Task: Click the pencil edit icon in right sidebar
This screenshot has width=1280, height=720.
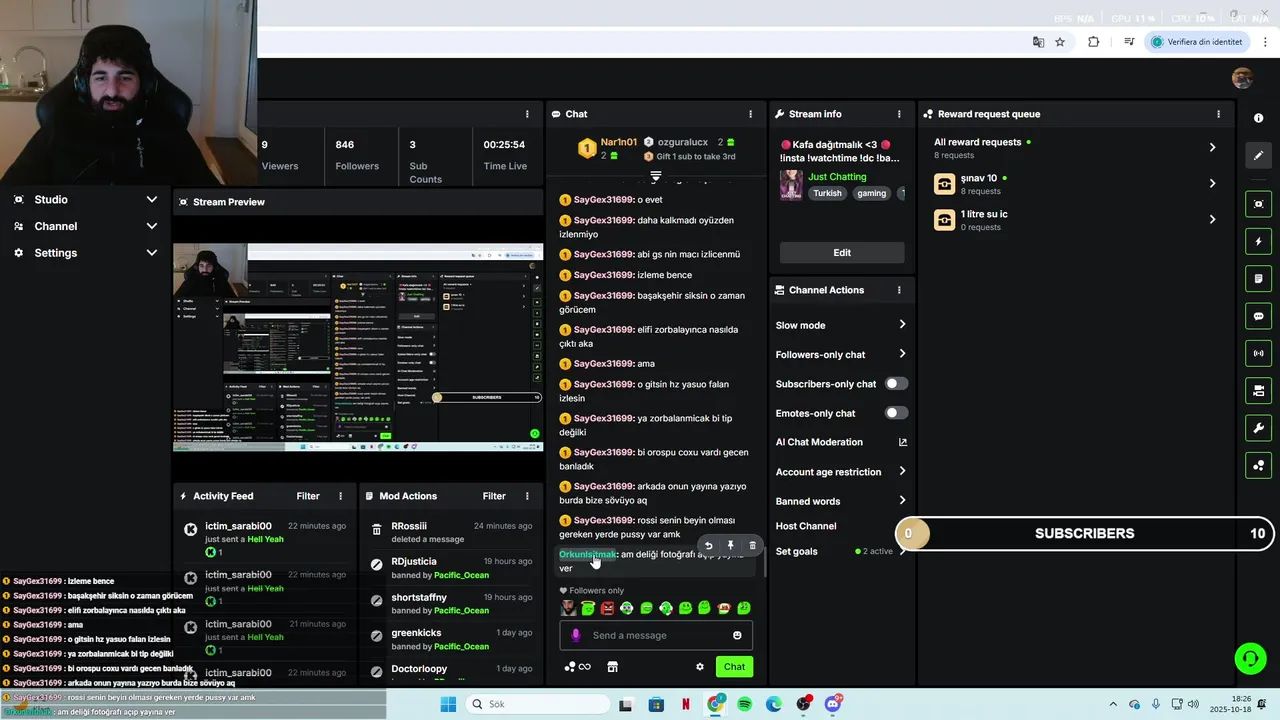Action: (x=1258, y=155)
